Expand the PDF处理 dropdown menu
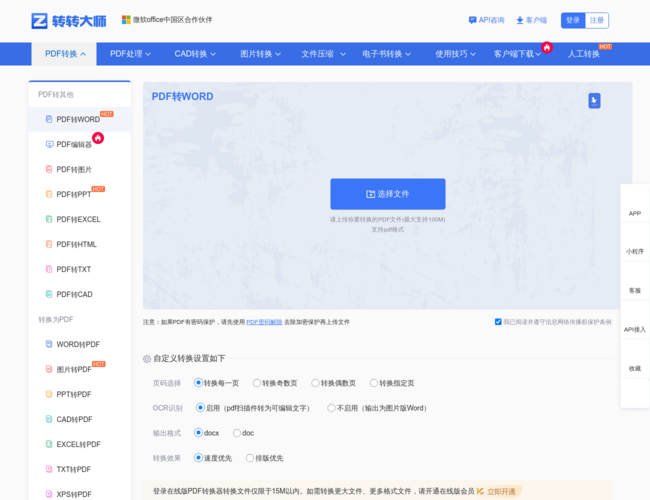The width and height of the screenshot is (650, 500). (131, 54)
